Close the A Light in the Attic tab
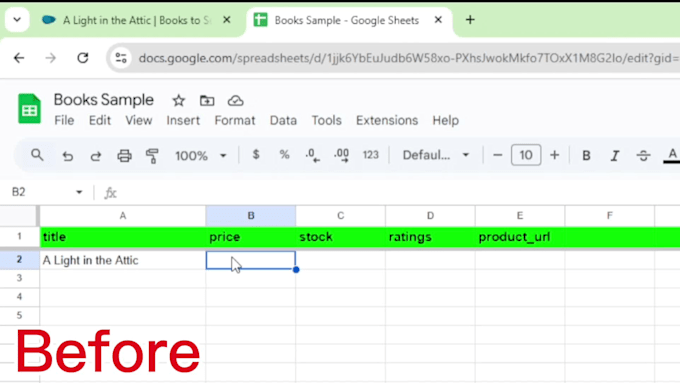Viewport: 680px width, 383px height. (x=226, y=20)
